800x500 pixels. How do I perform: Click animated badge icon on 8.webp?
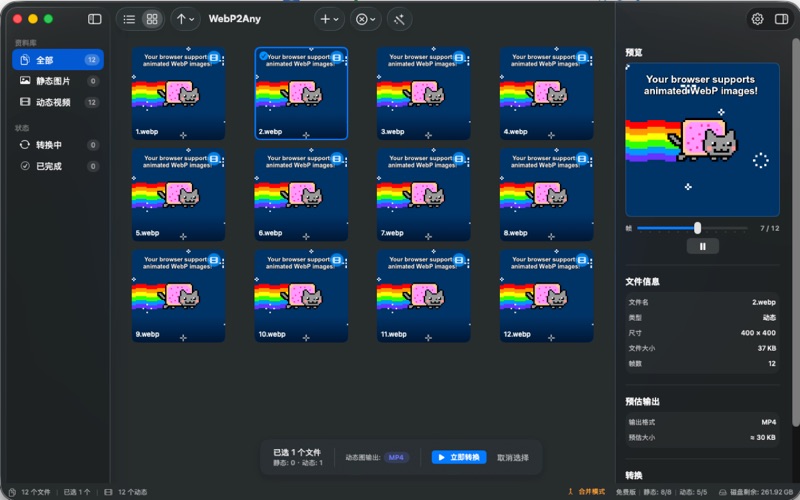582,159
